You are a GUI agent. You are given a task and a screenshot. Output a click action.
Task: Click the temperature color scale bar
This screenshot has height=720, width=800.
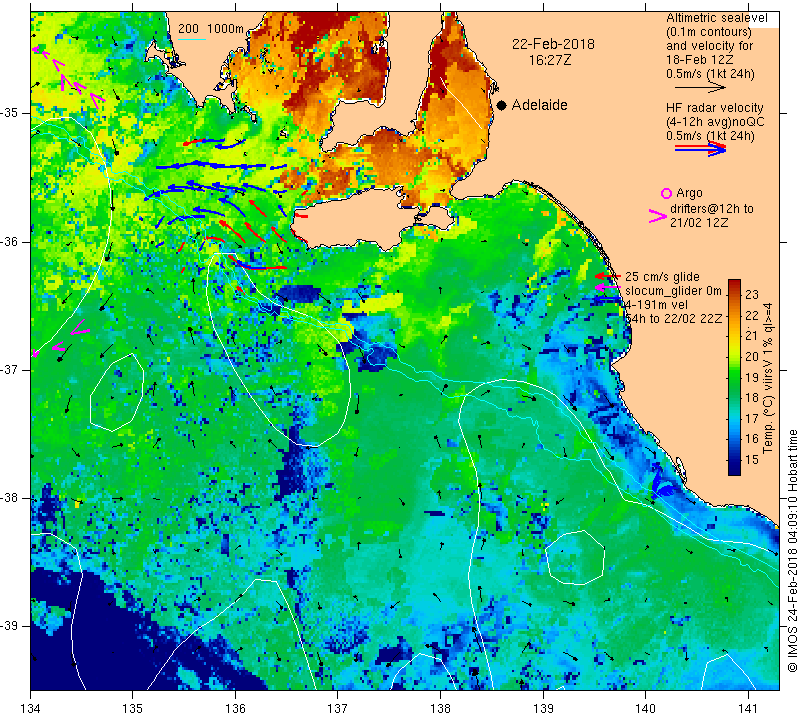click(734, 377)
